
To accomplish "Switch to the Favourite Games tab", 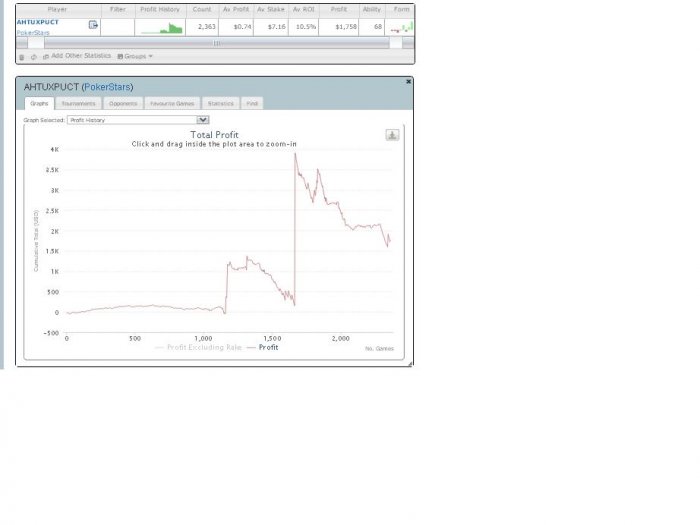I will 172,104.
